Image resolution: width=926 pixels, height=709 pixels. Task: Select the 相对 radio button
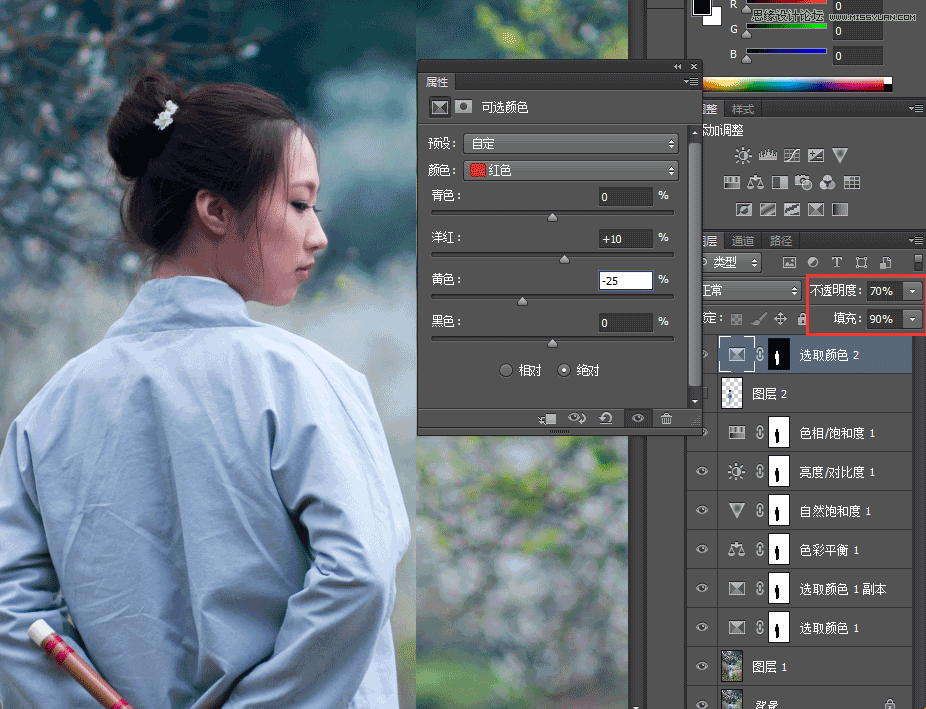coord(508,369)
